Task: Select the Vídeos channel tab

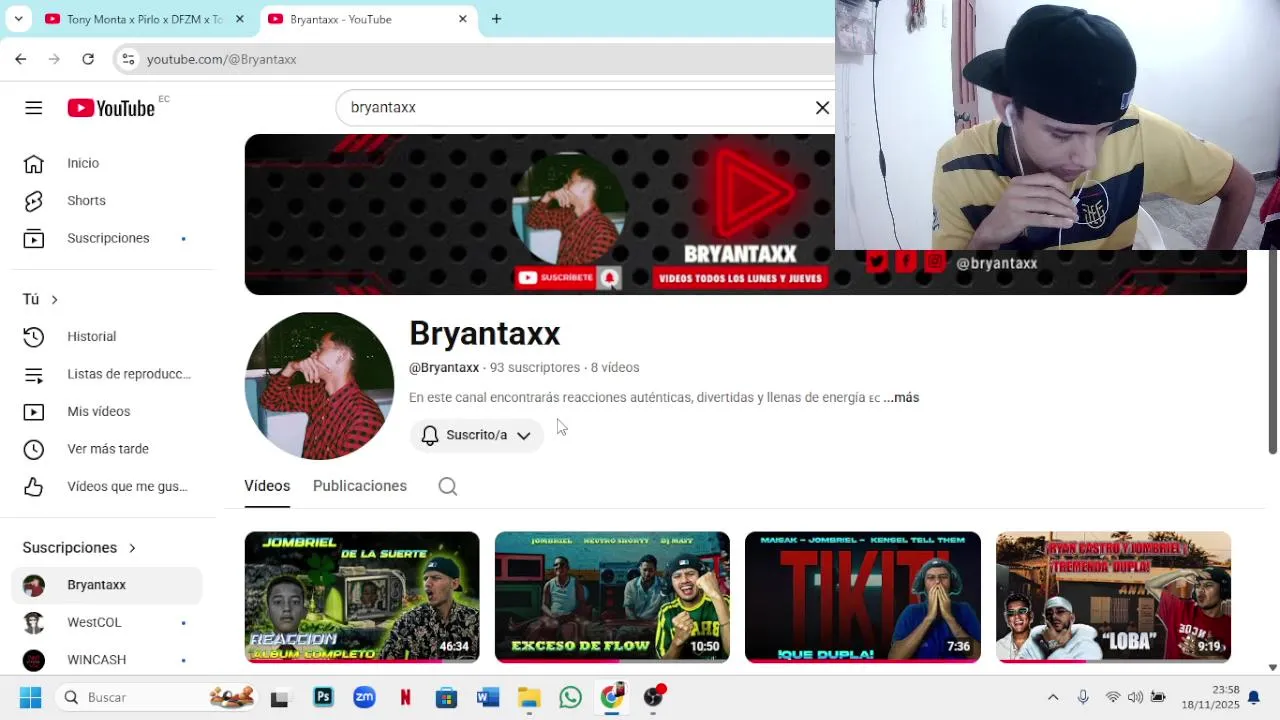Action: [x=267, y=486]
